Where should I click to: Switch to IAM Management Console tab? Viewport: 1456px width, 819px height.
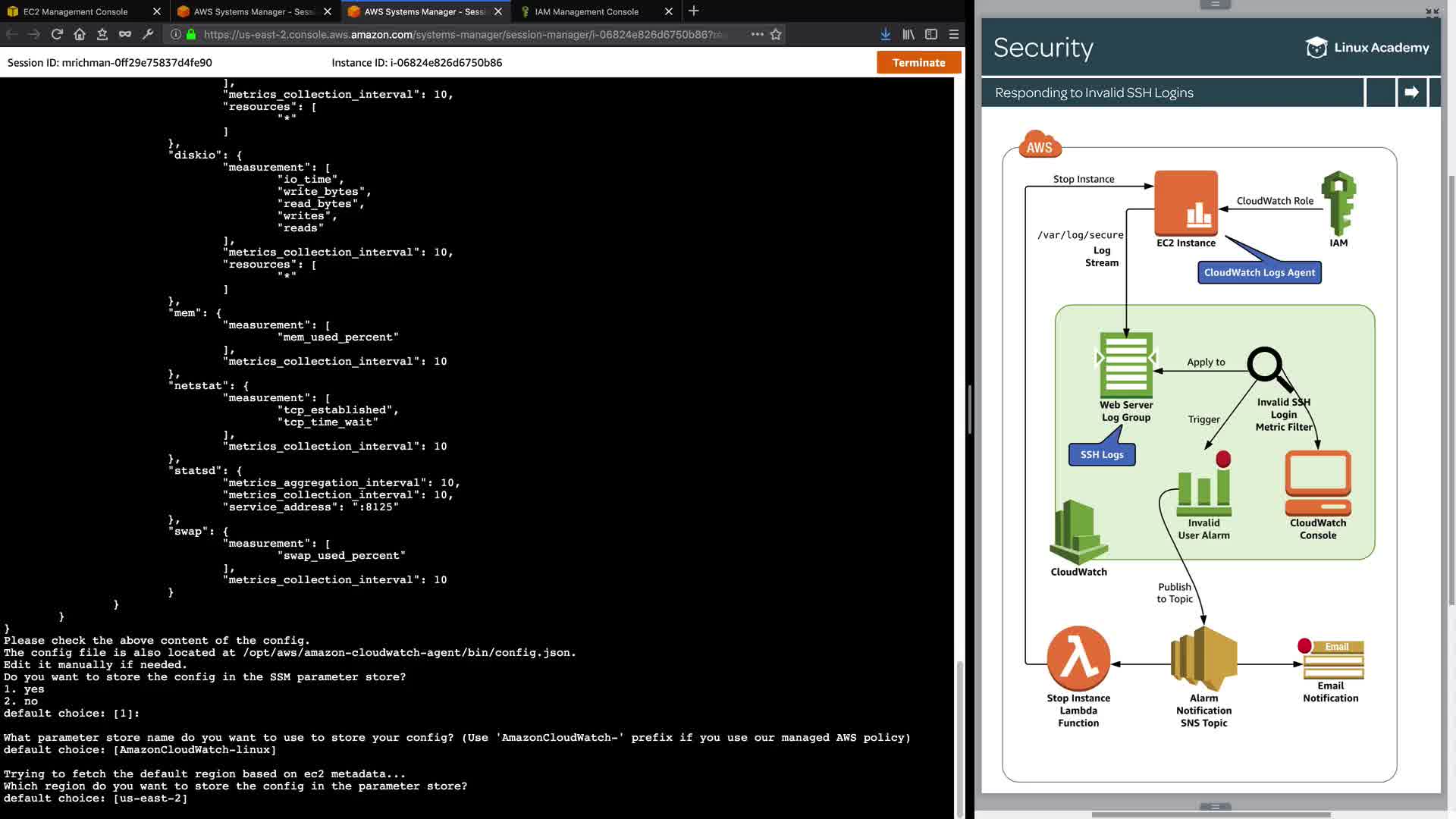coord(586,11)
